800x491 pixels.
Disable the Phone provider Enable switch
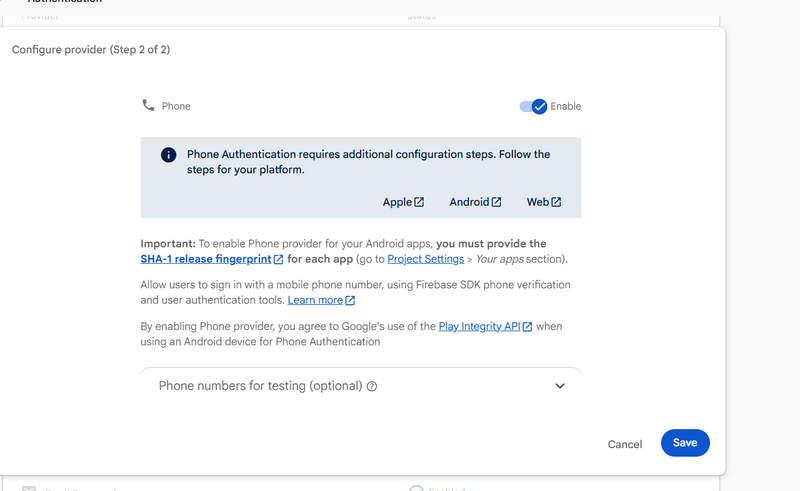533,106
